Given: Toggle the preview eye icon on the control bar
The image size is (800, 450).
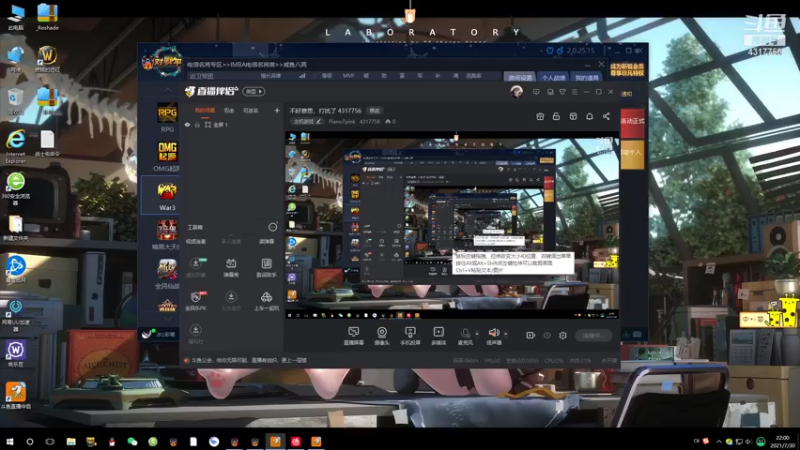Looking at the screenshot, I should click(547, 335).
